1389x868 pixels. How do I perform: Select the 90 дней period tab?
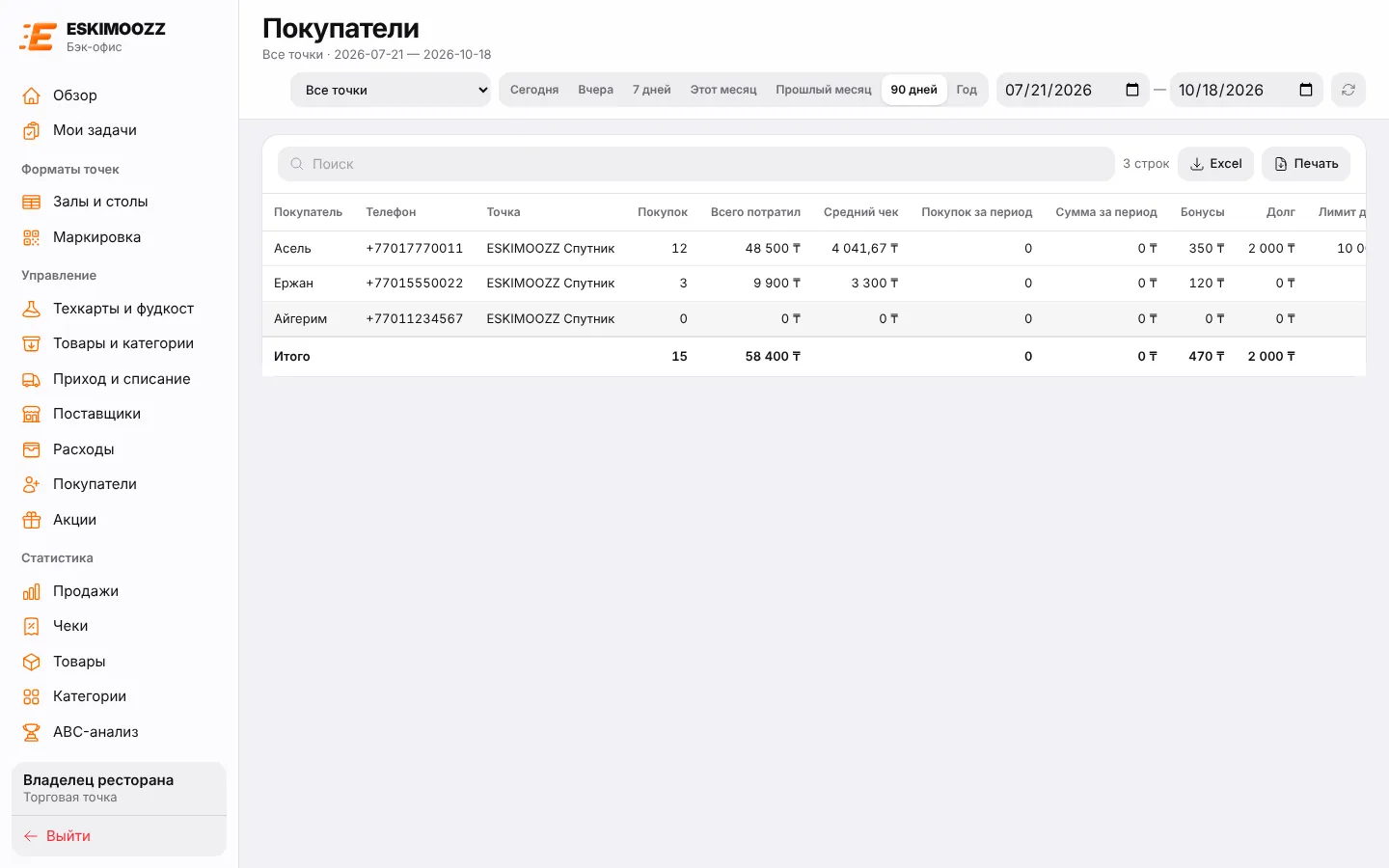[x=914, y=90]
